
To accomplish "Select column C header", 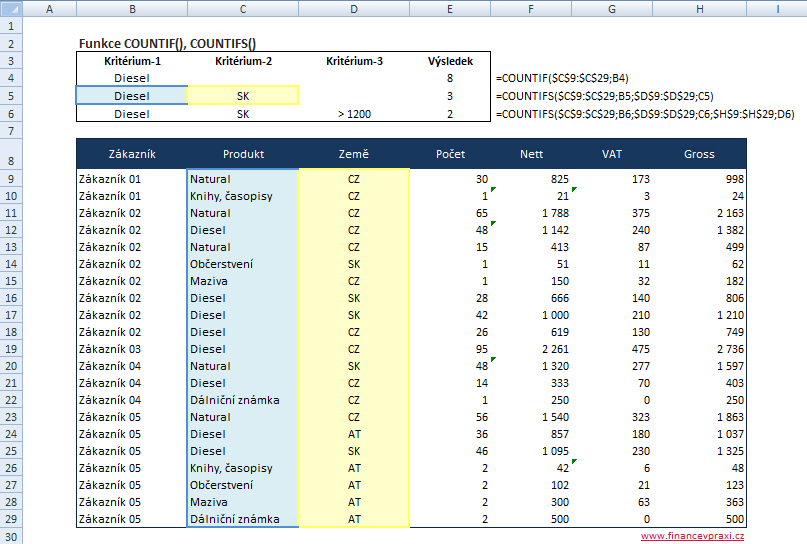I will coord(243,9).
